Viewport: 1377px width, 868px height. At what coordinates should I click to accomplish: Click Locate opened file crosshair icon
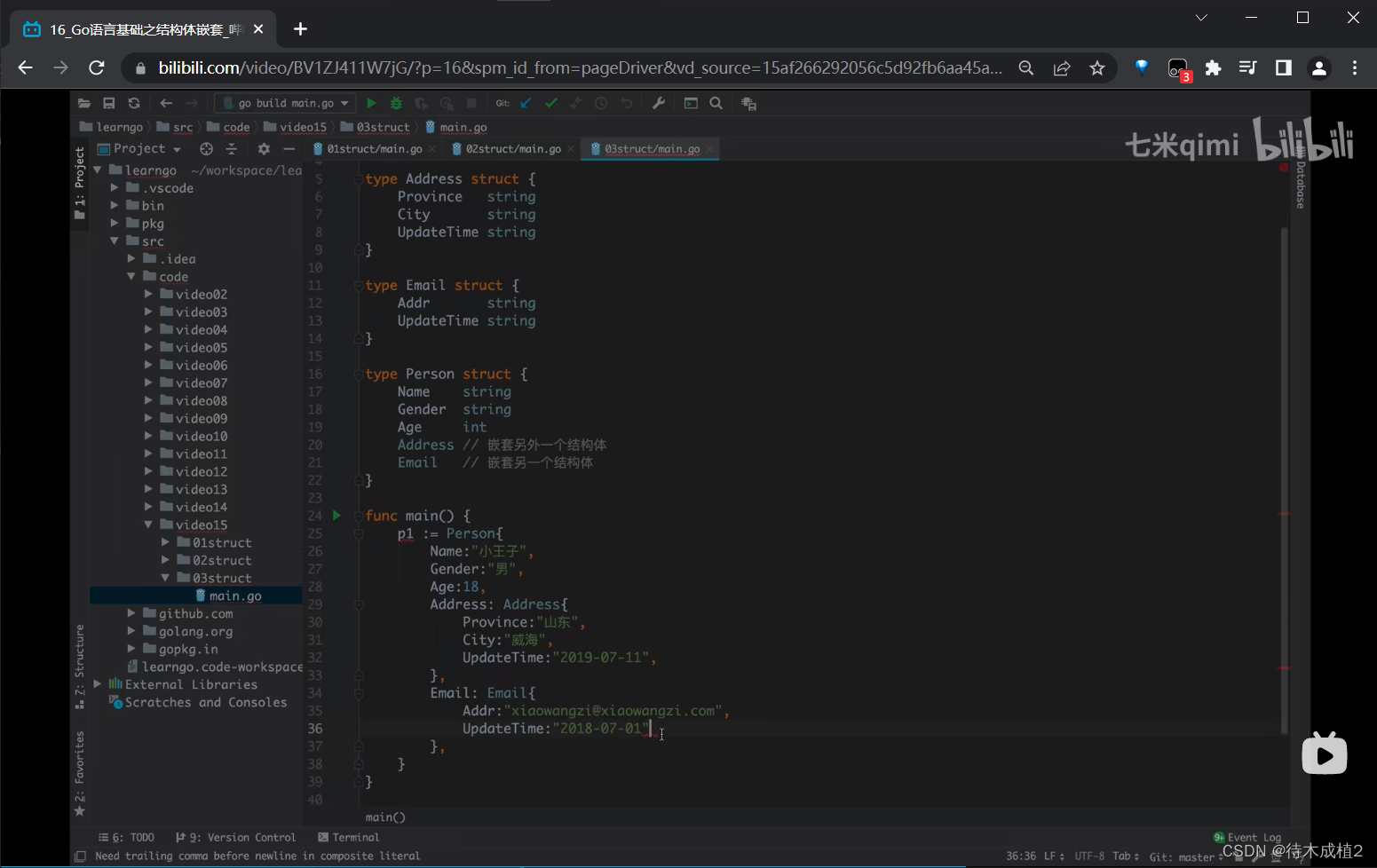tap(206, 149)
